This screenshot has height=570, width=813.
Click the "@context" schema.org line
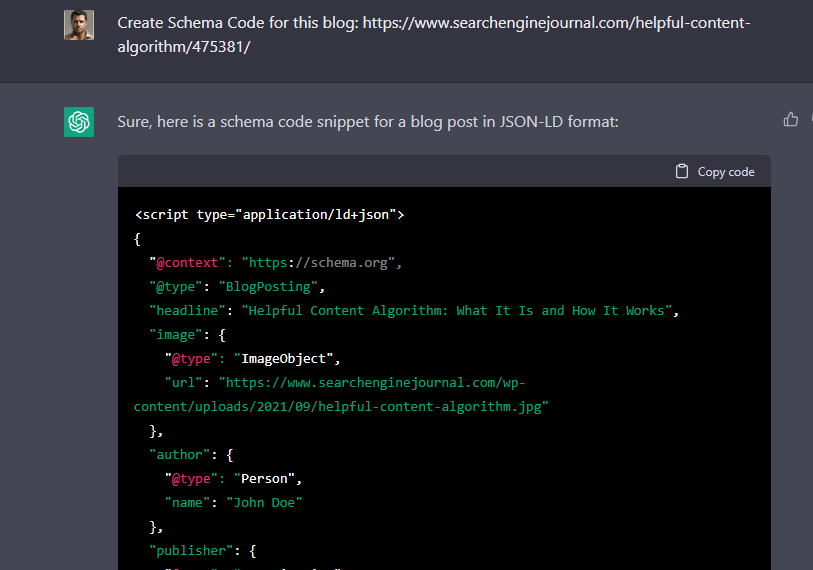275,263
